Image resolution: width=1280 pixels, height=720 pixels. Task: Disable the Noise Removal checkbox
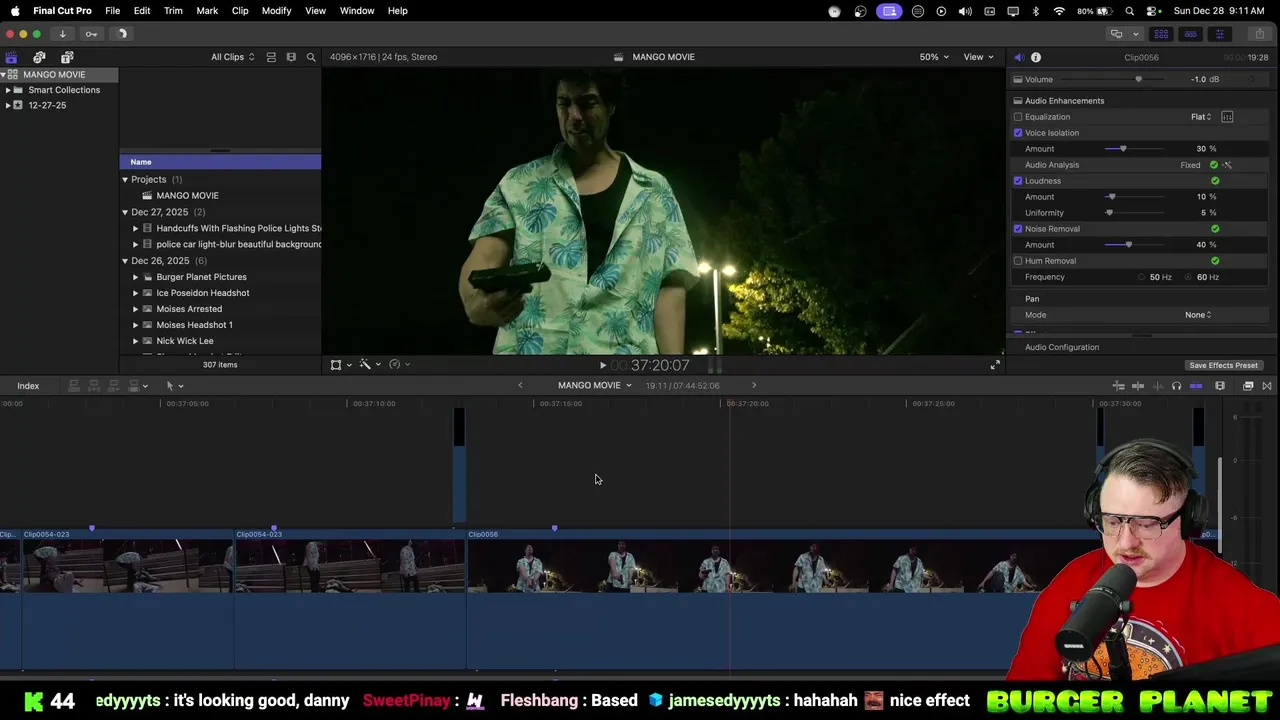point(1018,229)
